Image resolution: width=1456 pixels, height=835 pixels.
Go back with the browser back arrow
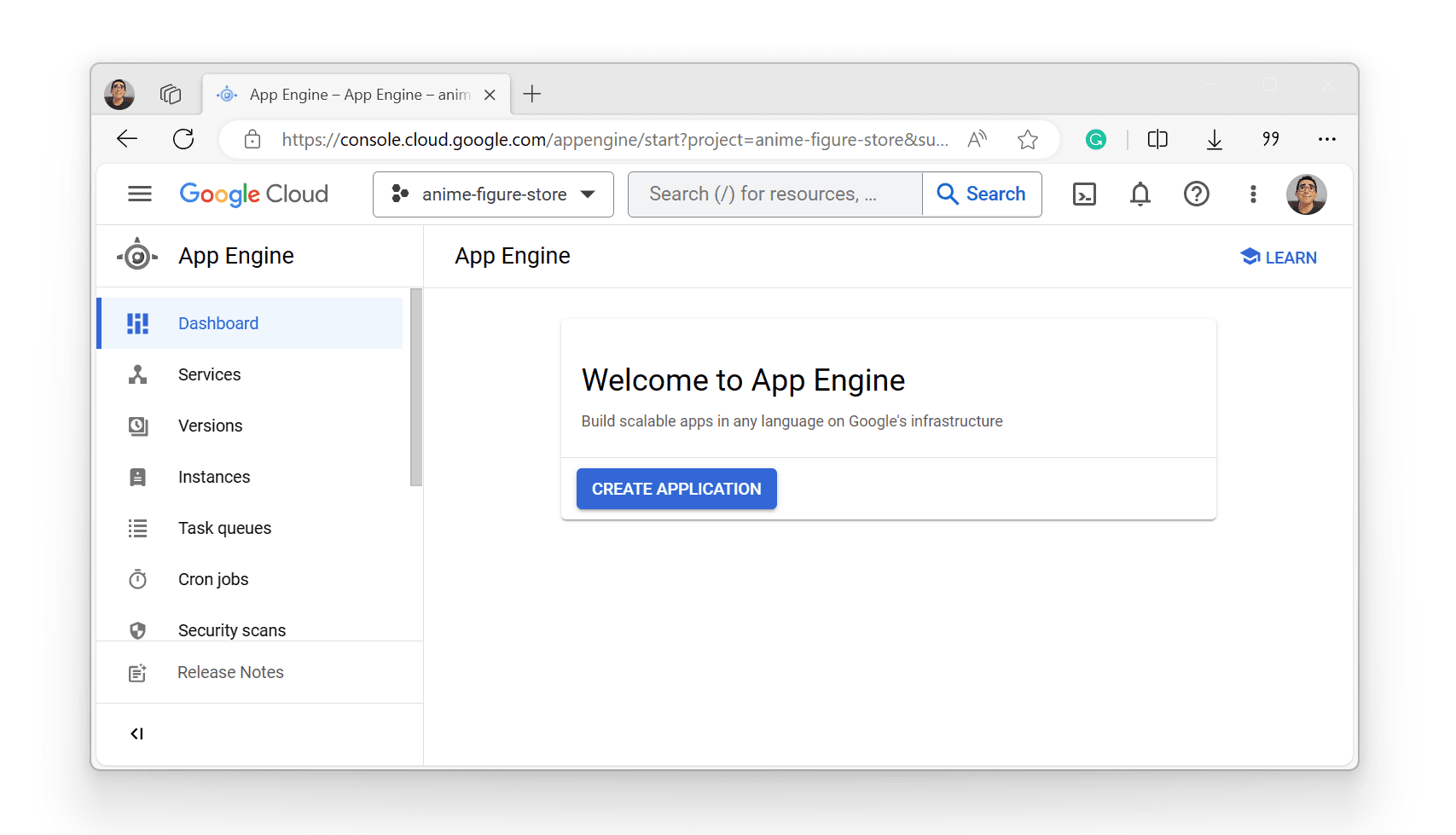127,139
